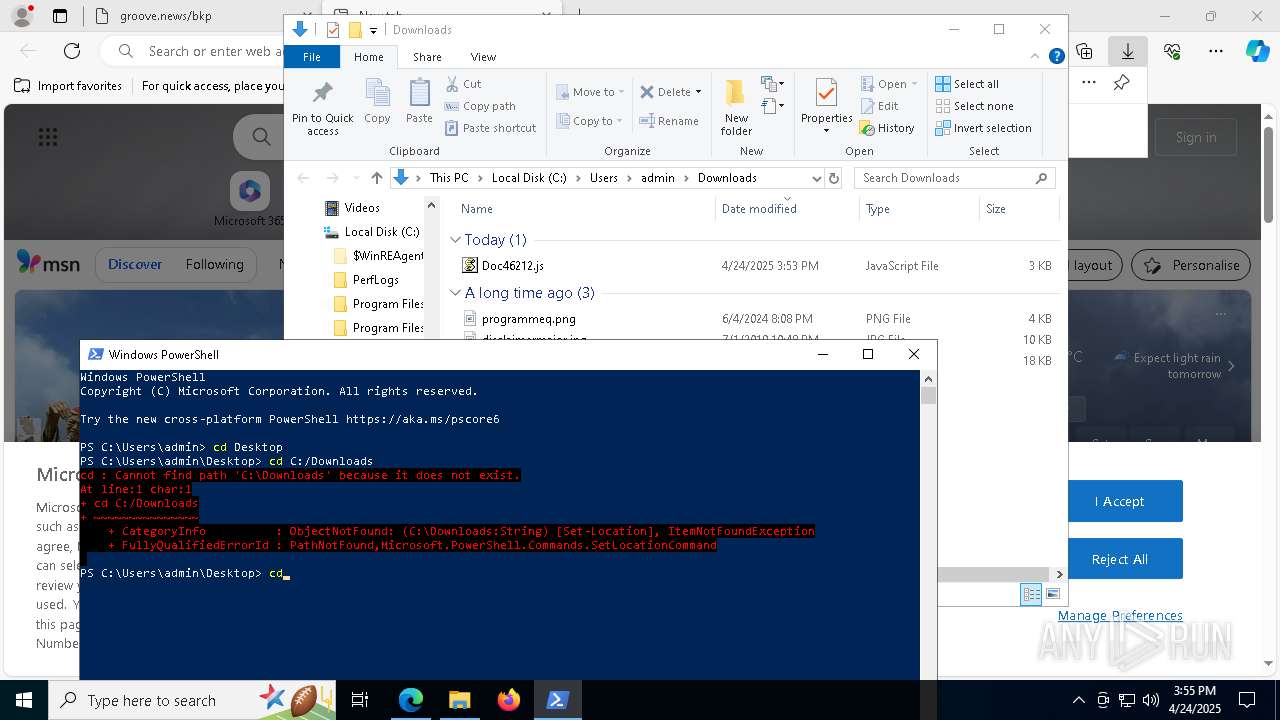Viewport: 1280px width, 720px height.
Task: Collapse the A long time ago (3) group
Action: click(455, 293)
